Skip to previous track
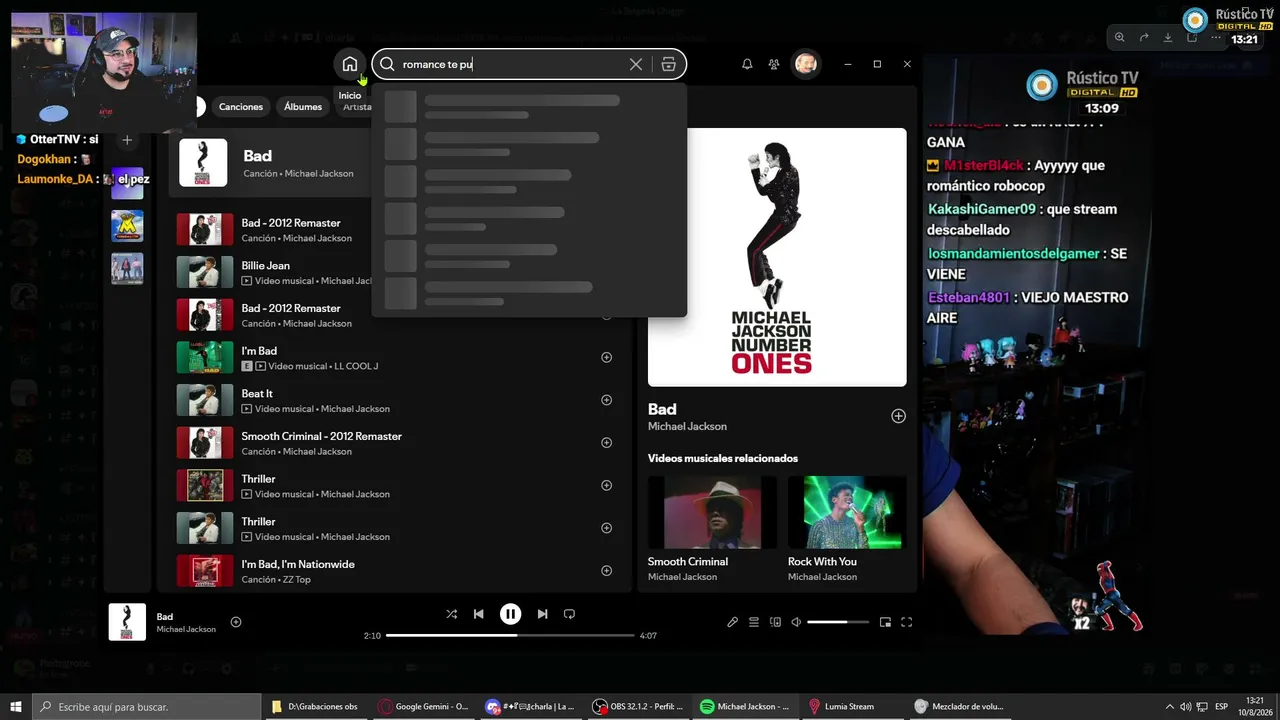The width and height of the screenshot is (1280, 720). [479, 614]
